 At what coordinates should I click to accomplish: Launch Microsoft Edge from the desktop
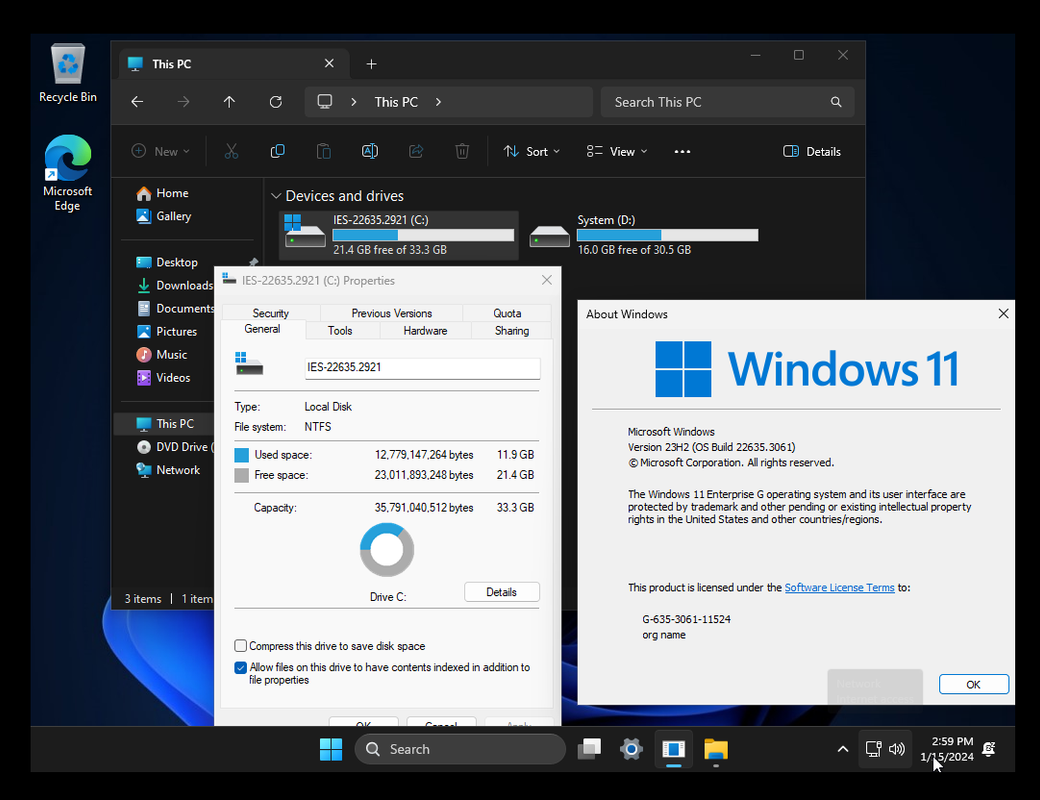point(68,172)
